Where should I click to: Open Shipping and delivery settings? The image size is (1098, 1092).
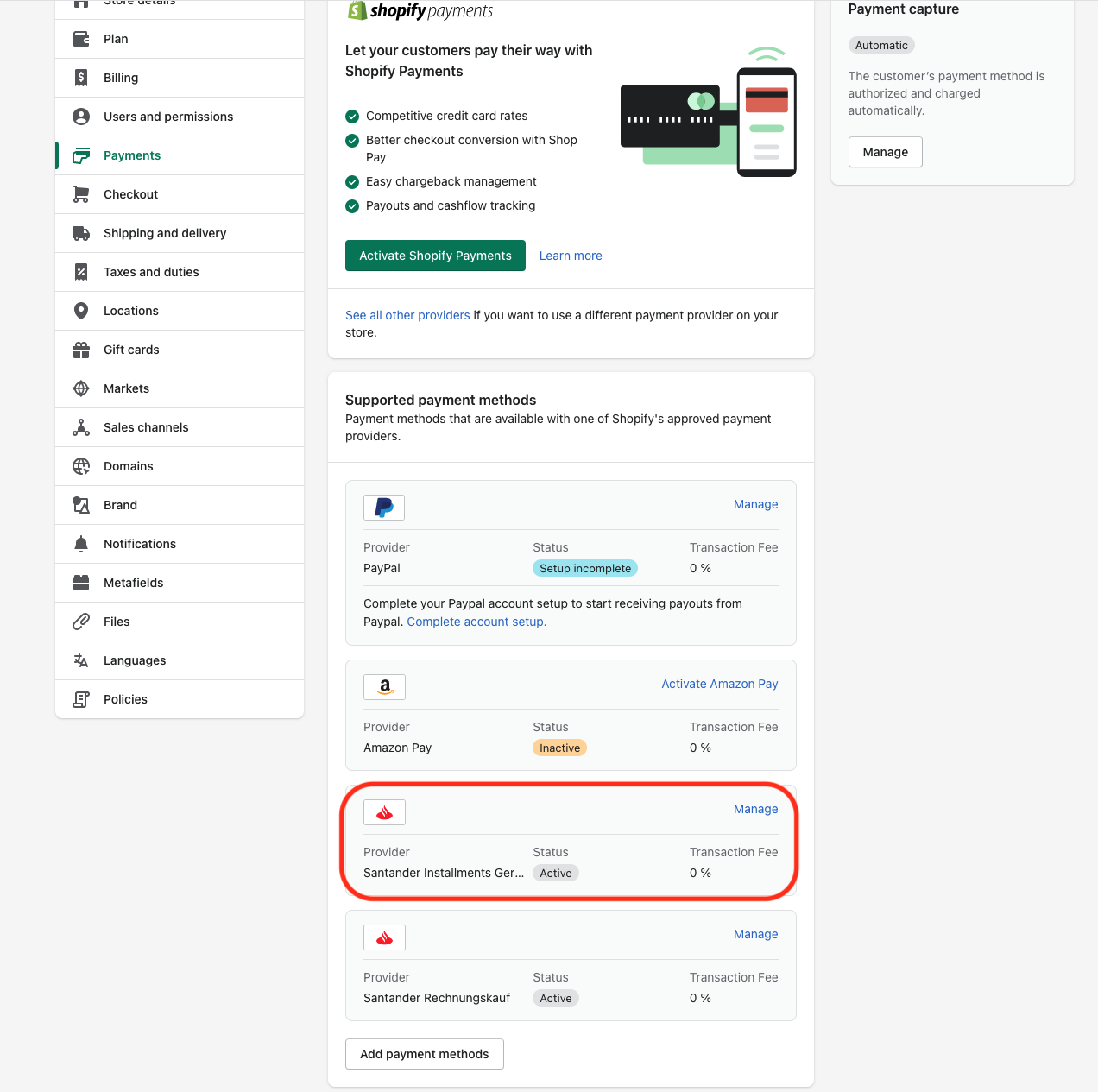[x=180, y=233]
